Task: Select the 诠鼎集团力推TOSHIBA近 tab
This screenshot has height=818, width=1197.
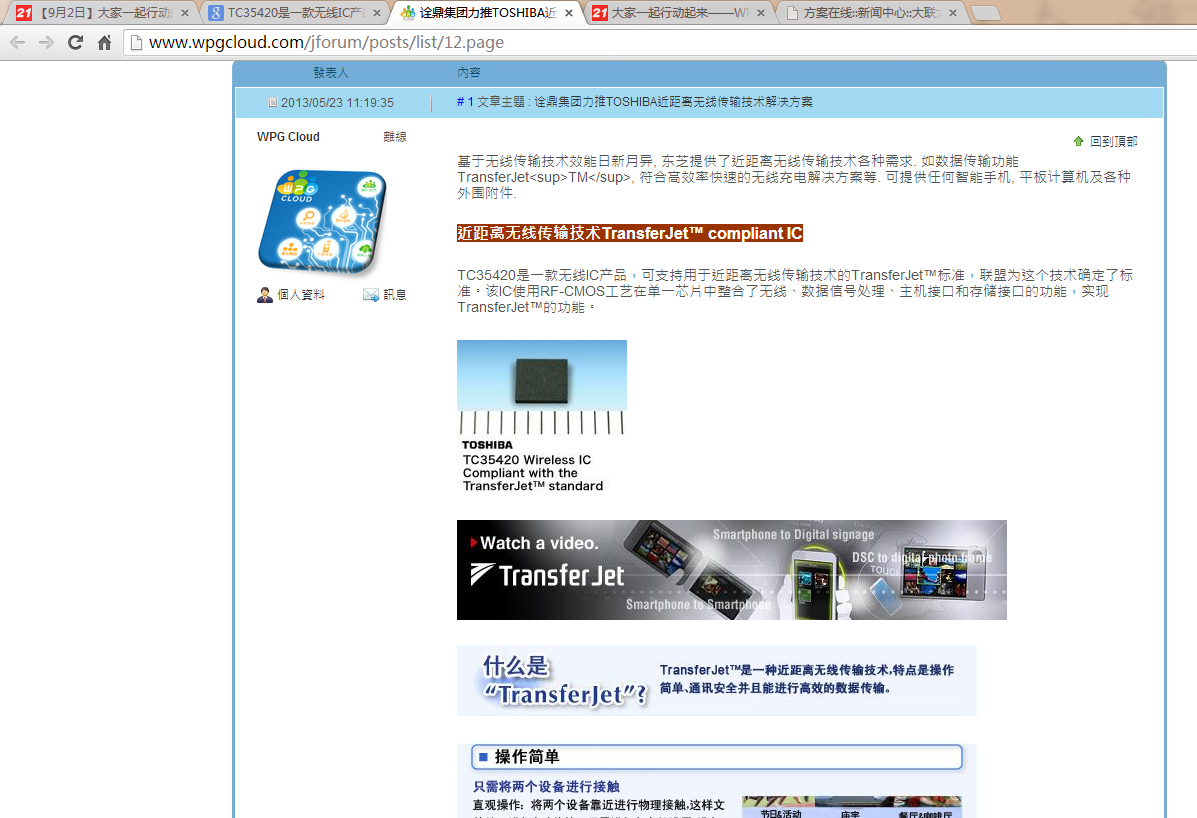Action: pyautogui.click(x=487, y=13)
